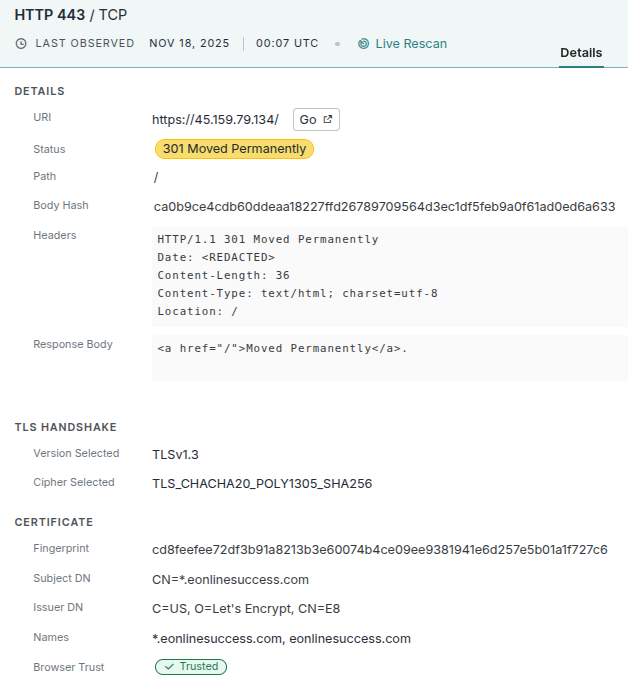Click the 301 Moved Permanently status badge
Screen dimensions: 628x681
pyautogui.click(x=234, y=149)
